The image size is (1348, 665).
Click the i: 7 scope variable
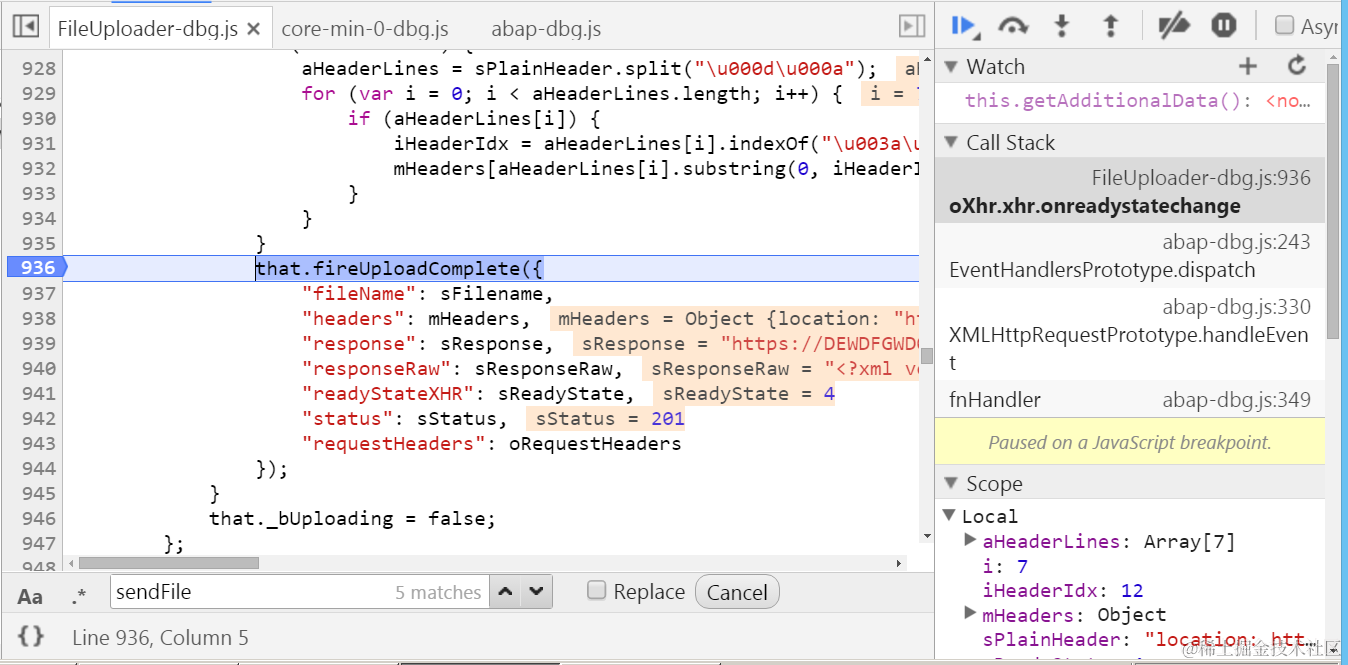[1004, 566]
